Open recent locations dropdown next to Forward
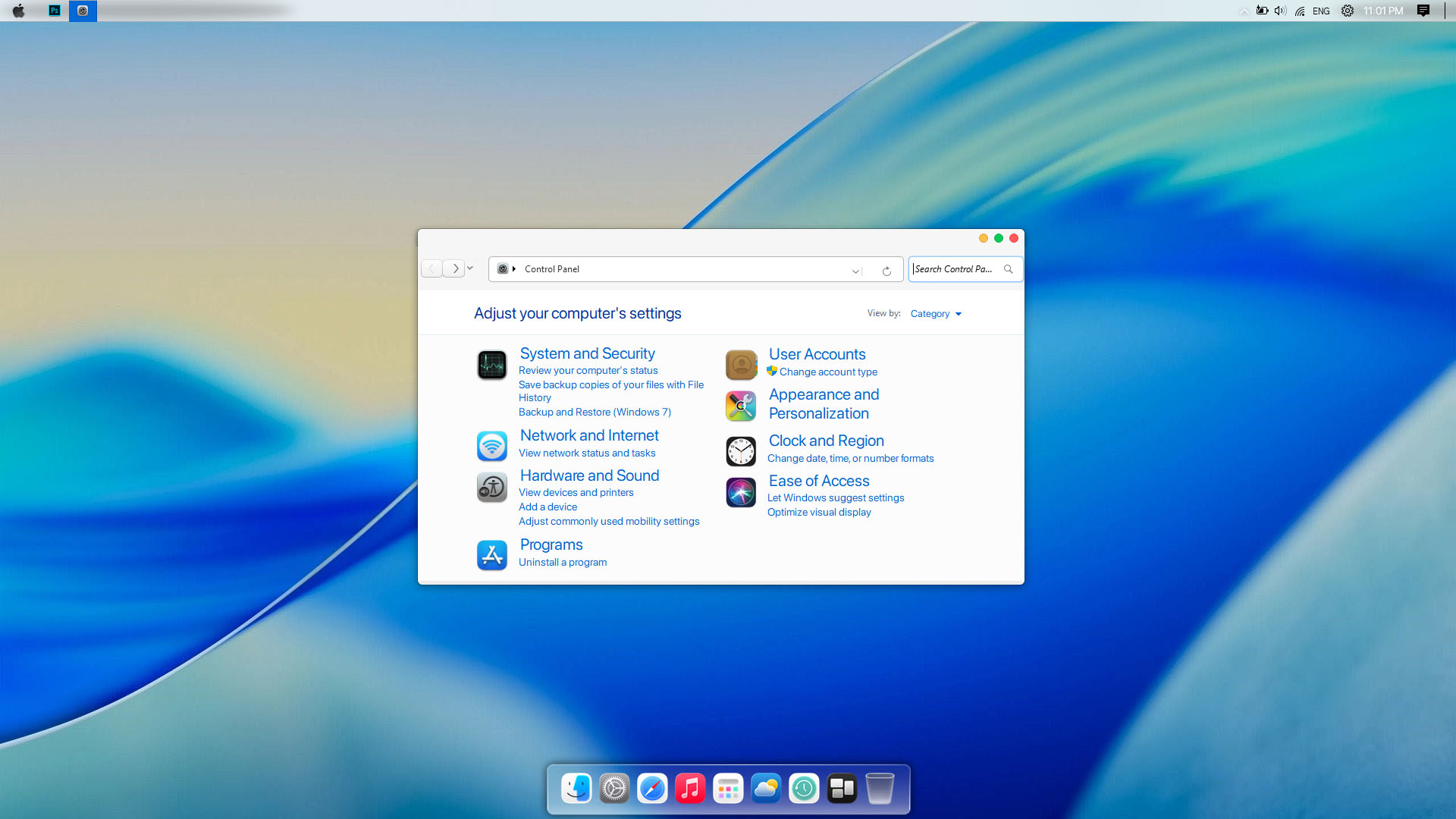The height and width of the screenshot is (819, 1456). click(470, 268)
